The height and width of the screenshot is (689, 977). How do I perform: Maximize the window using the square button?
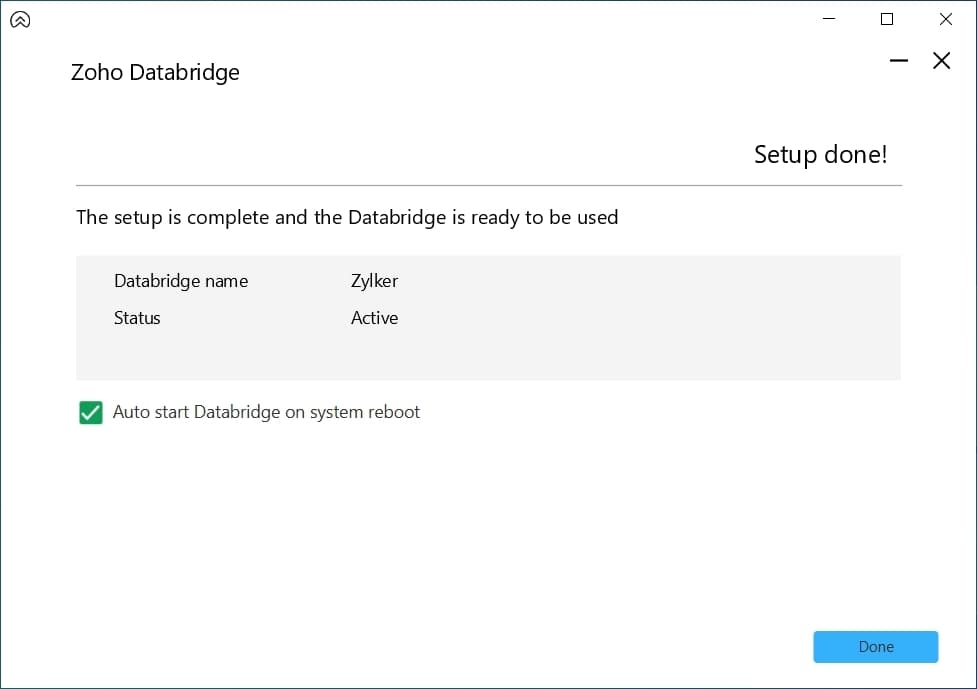pos(886,19)
